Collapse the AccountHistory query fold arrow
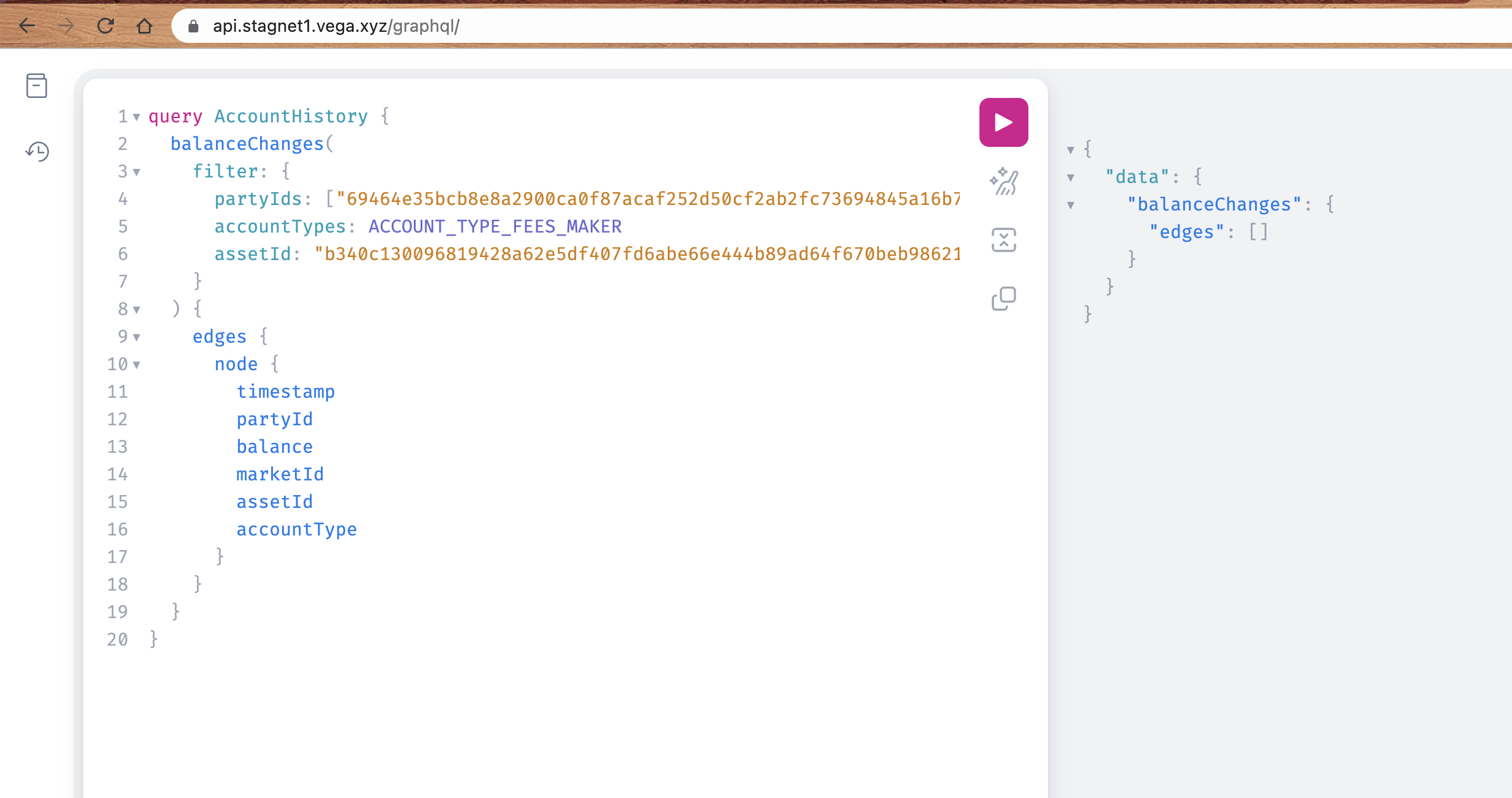 [x=136, y=117]
